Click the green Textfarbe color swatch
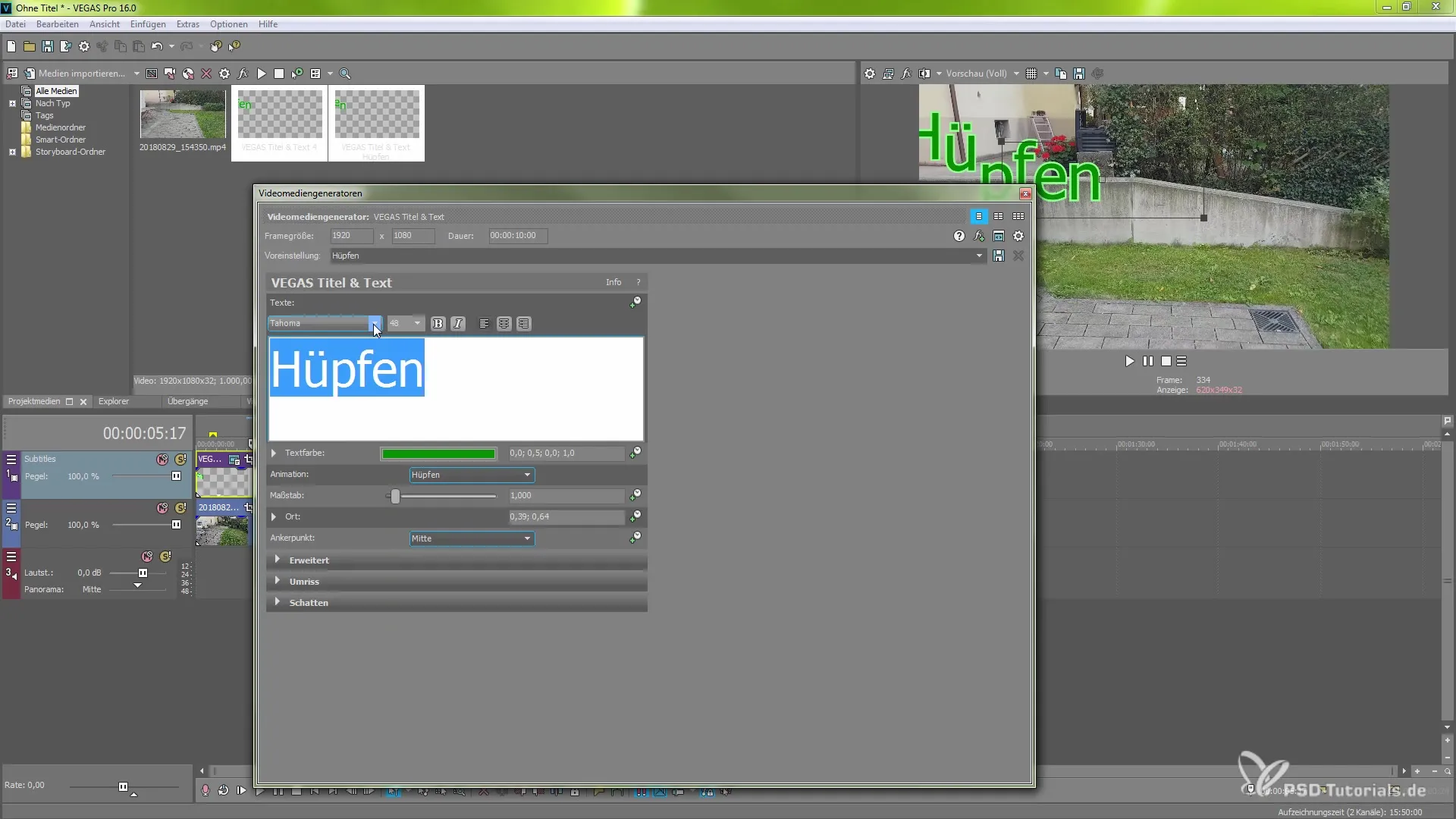Image resolution: width=1456 pixels, height=819 pixels. point(438,453)
